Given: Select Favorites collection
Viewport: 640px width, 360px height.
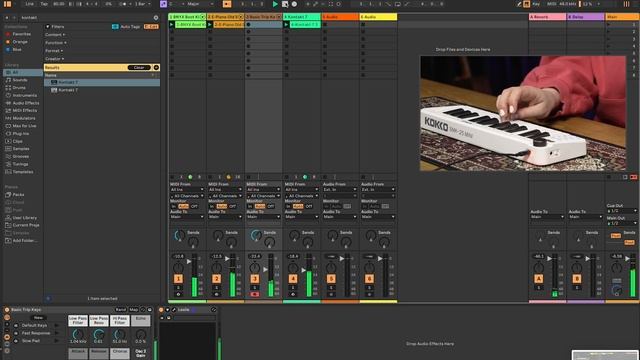Looking at the screenshot, I should 21,34.
